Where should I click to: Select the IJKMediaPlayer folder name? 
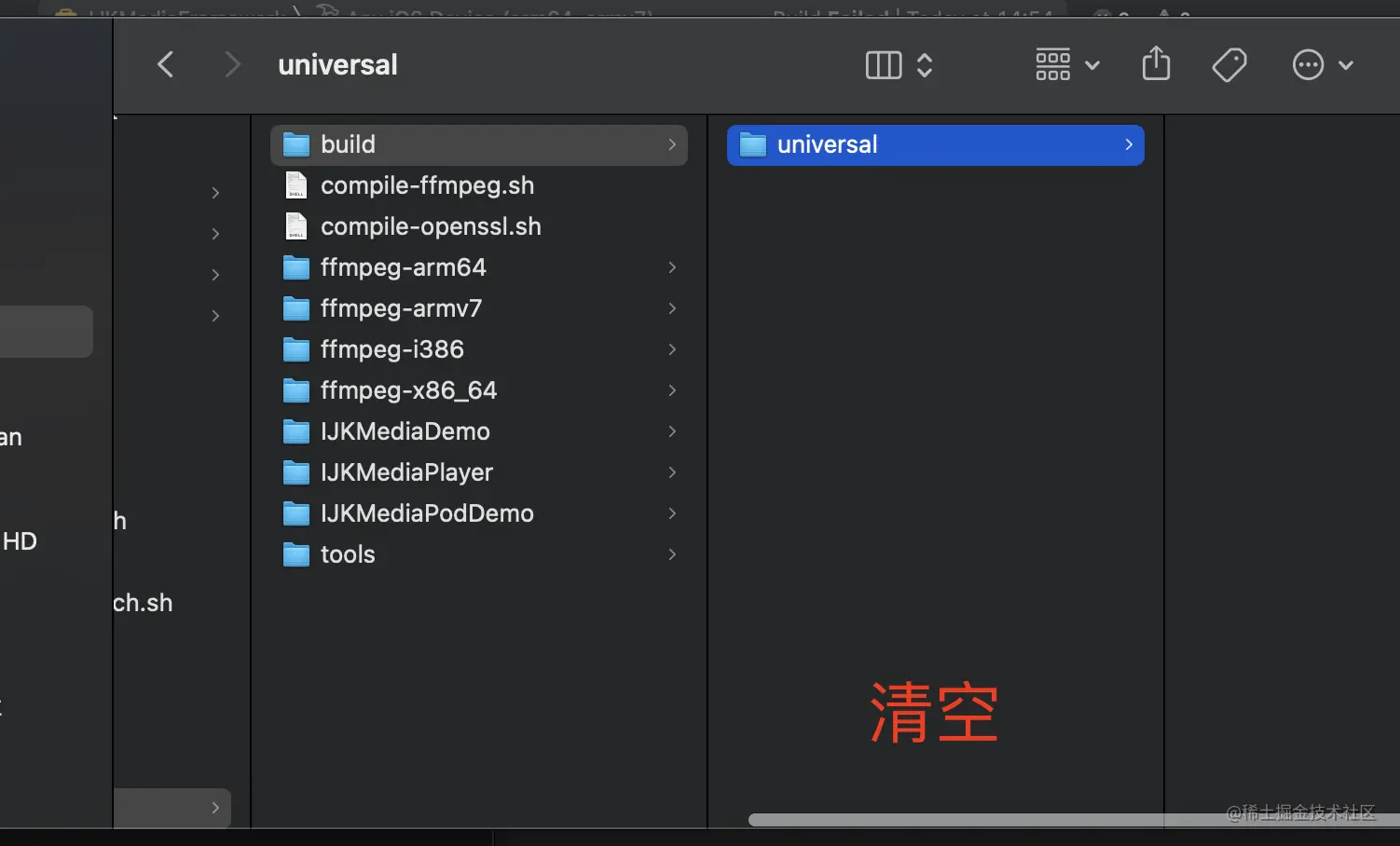406,472
